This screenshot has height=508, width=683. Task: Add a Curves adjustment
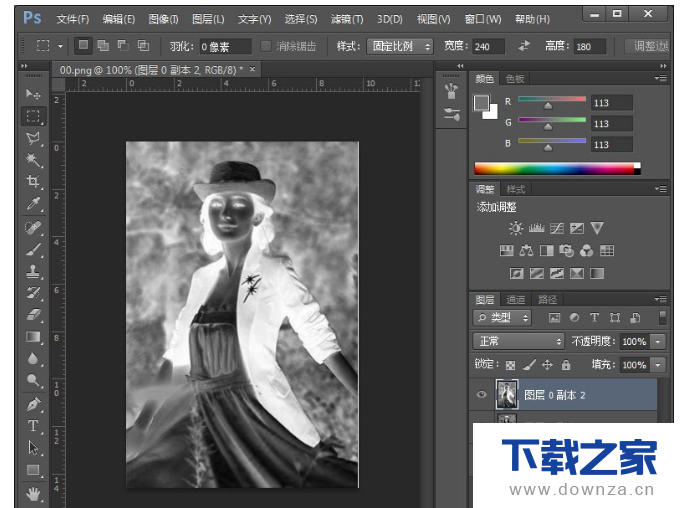[x=557, y=228]
